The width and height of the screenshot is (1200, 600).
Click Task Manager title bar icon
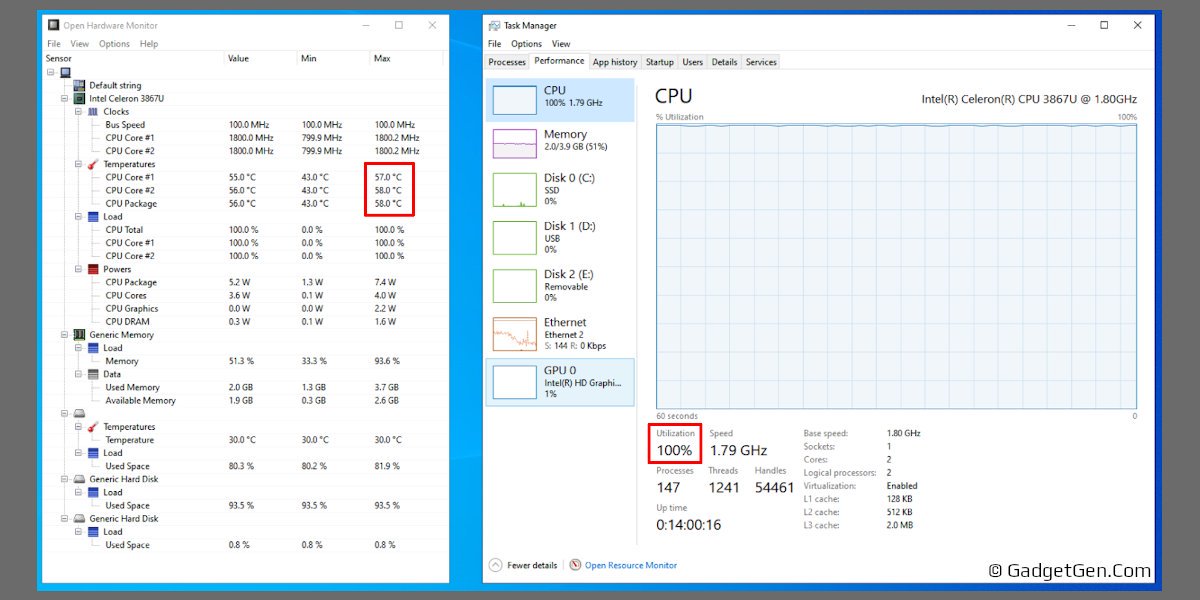(494, 25)
